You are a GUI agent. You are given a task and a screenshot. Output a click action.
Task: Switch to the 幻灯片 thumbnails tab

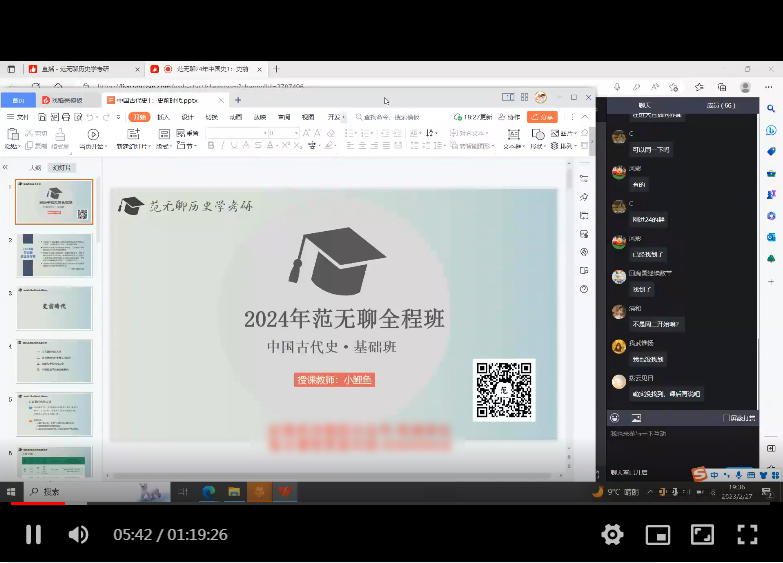pos(61,167)
